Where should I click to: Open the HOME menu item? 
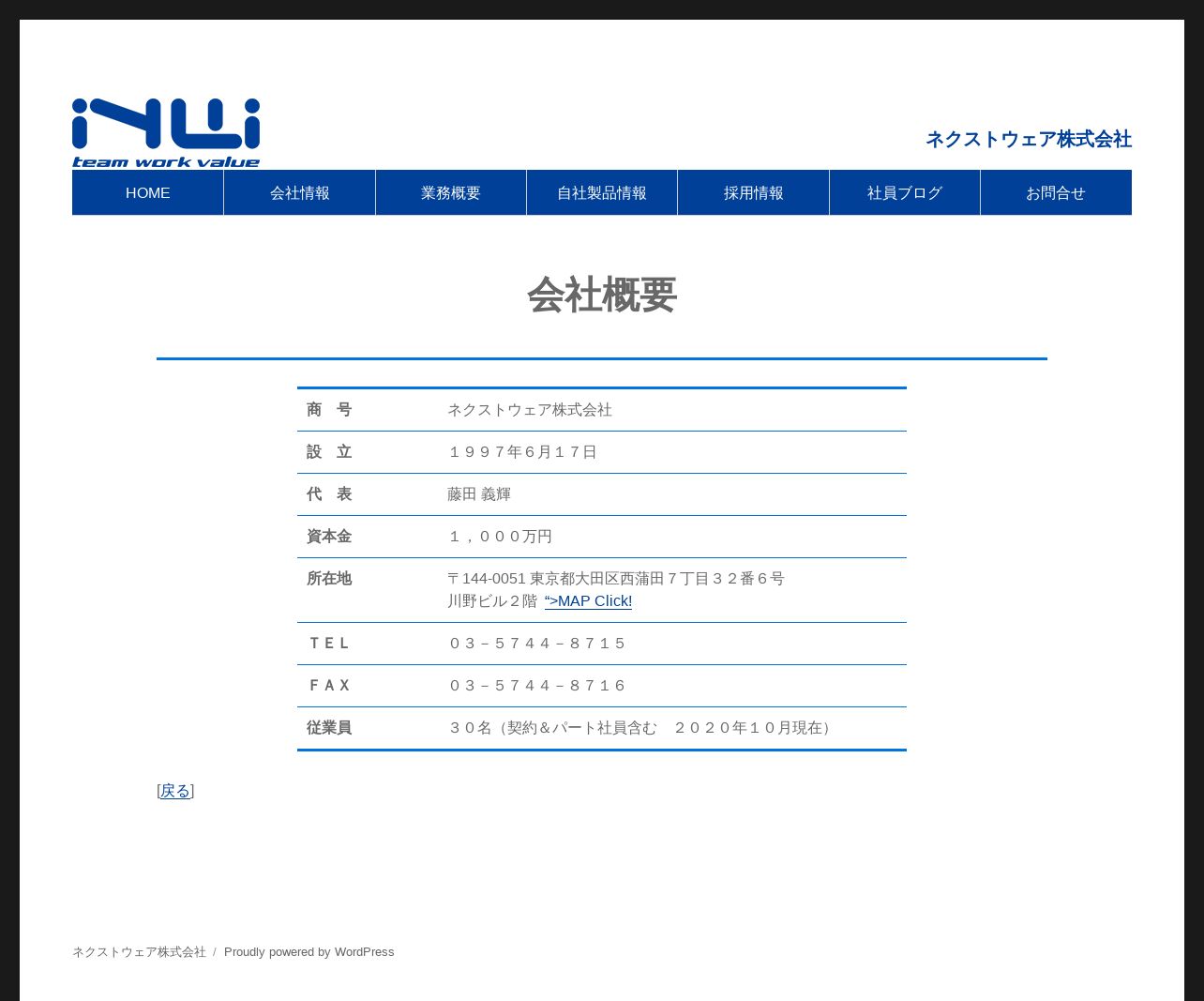pos(148,192)
